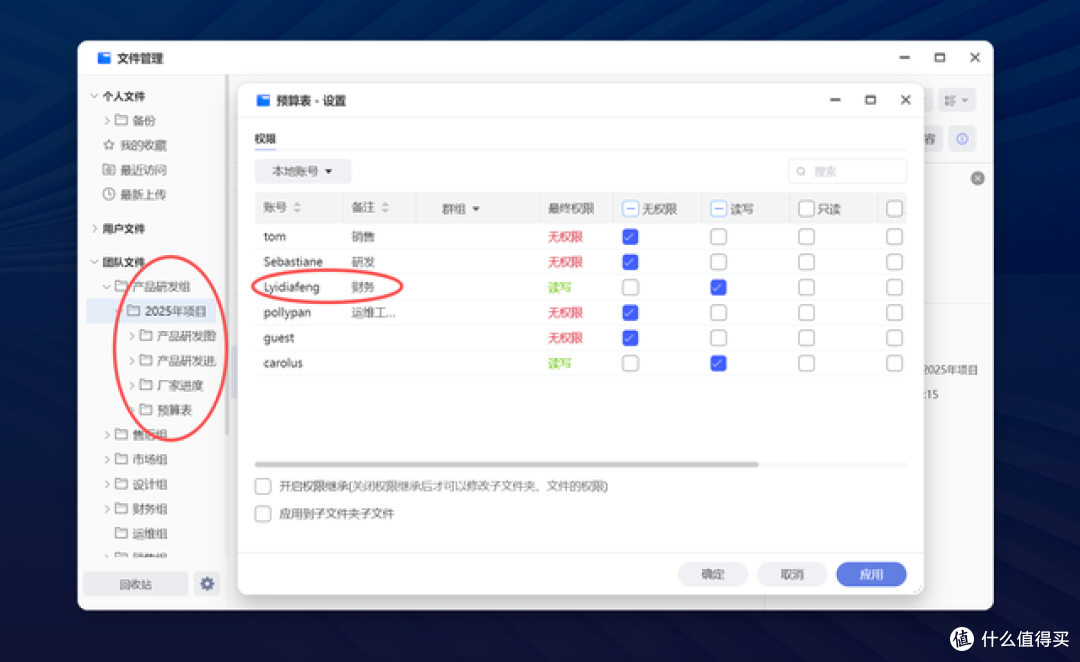Sort by 账号 column arrows
This screenshot has width=1080, height=662.
[x=297, y=207]
